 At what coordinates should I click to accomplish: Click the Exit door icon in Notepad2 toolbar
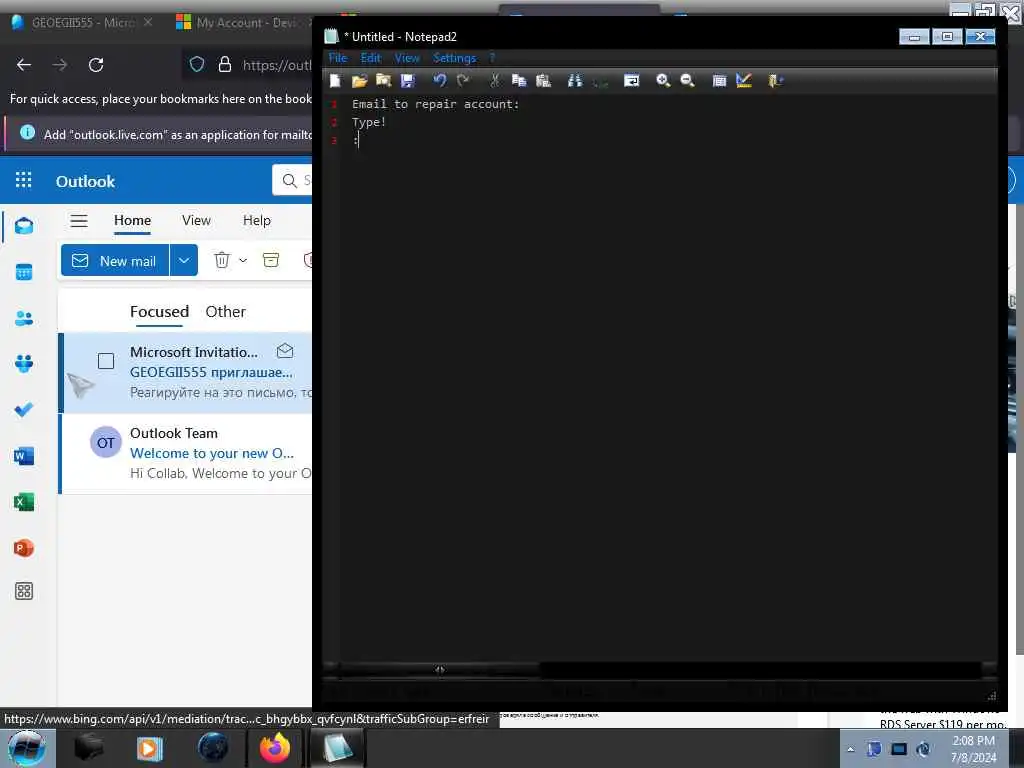point(775,80)
